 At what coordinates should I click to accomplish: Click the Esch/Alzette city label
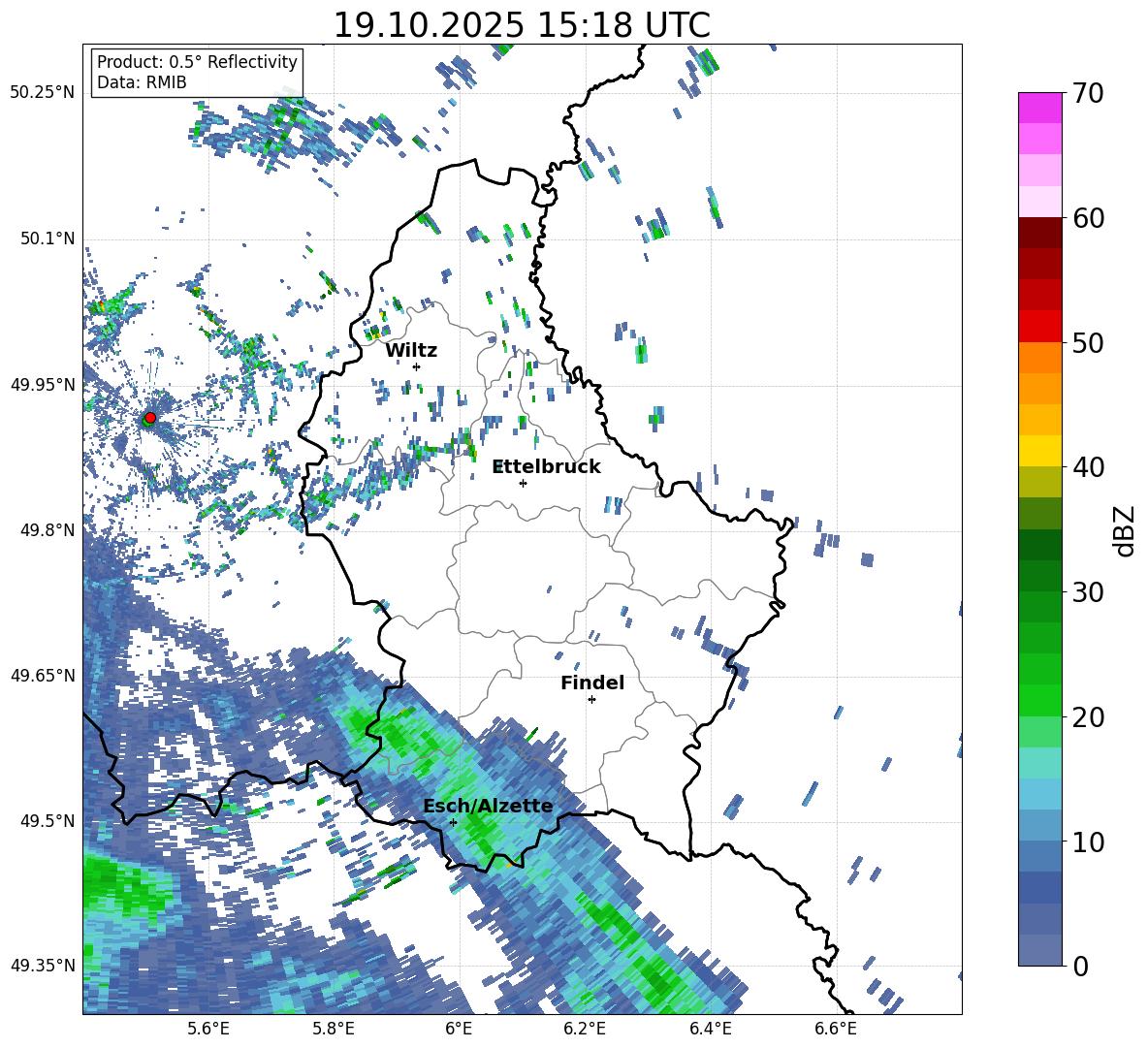pos(489,807)
